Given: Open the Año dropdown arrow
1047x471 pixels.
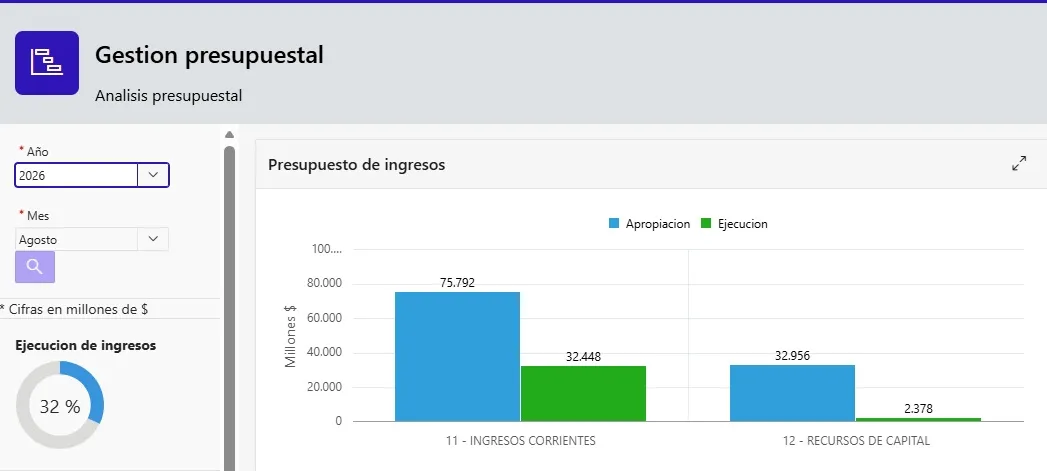Looking at the screenshot, I should 153,175.
